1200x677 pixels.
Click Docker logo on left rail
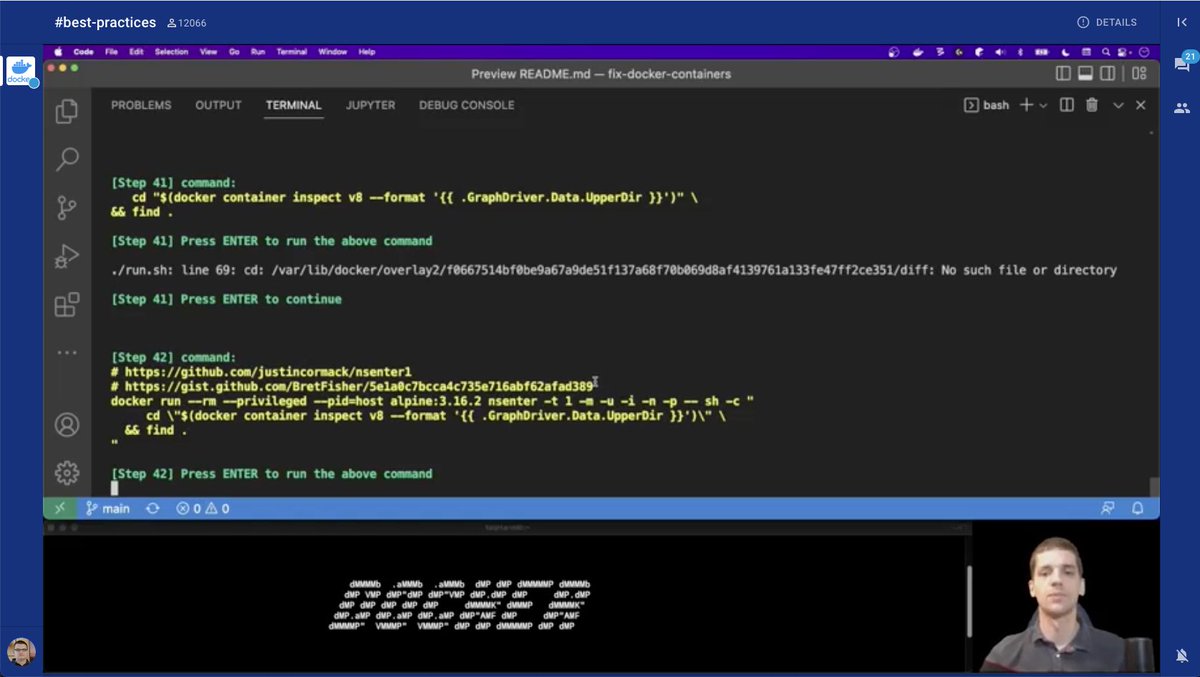click(x=20, y=71)
